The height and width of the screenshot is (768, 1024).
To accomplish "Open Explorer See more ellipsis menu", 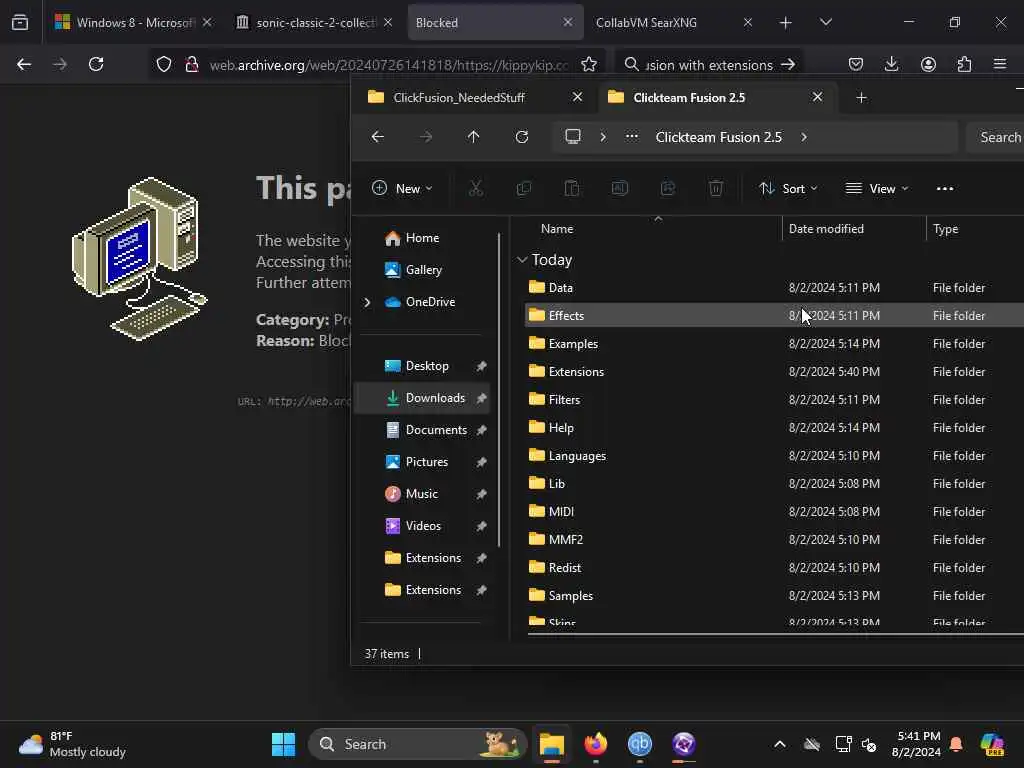I will click(x=945, y=189).
